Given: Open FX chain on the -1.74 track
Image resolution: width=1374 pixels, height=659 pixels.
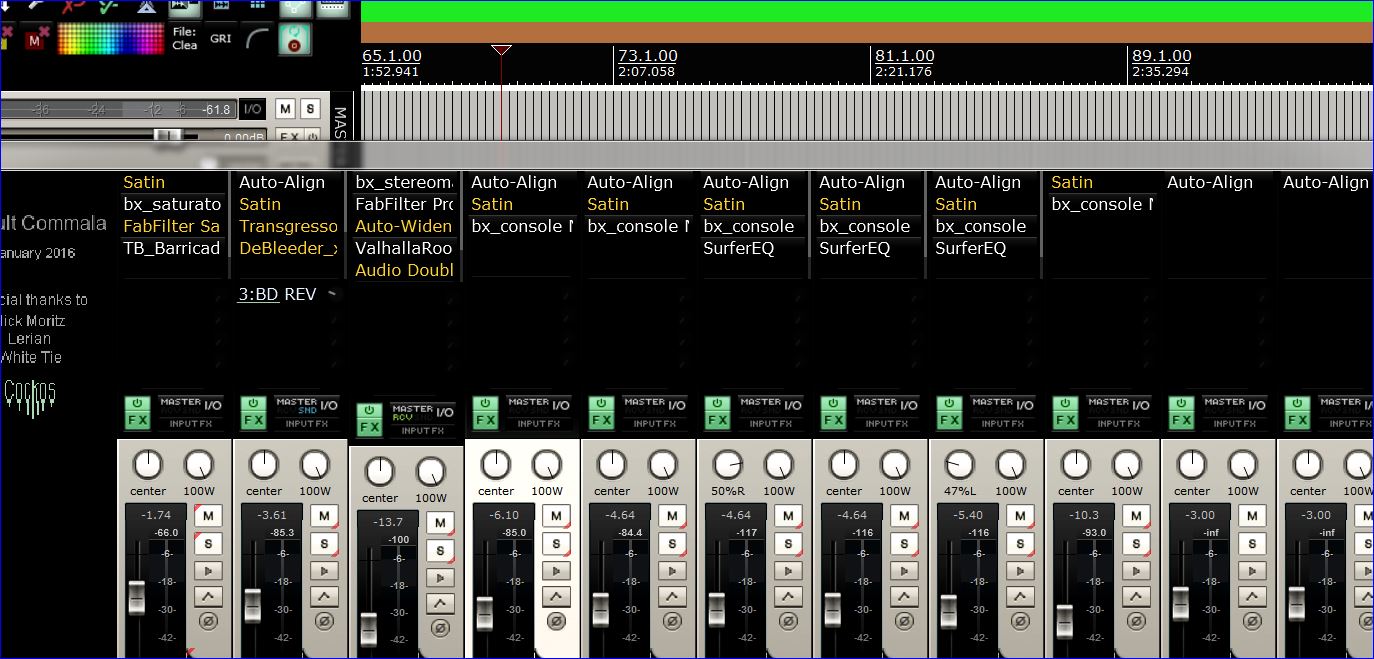Looking at the screenshot, I should 138,421.
